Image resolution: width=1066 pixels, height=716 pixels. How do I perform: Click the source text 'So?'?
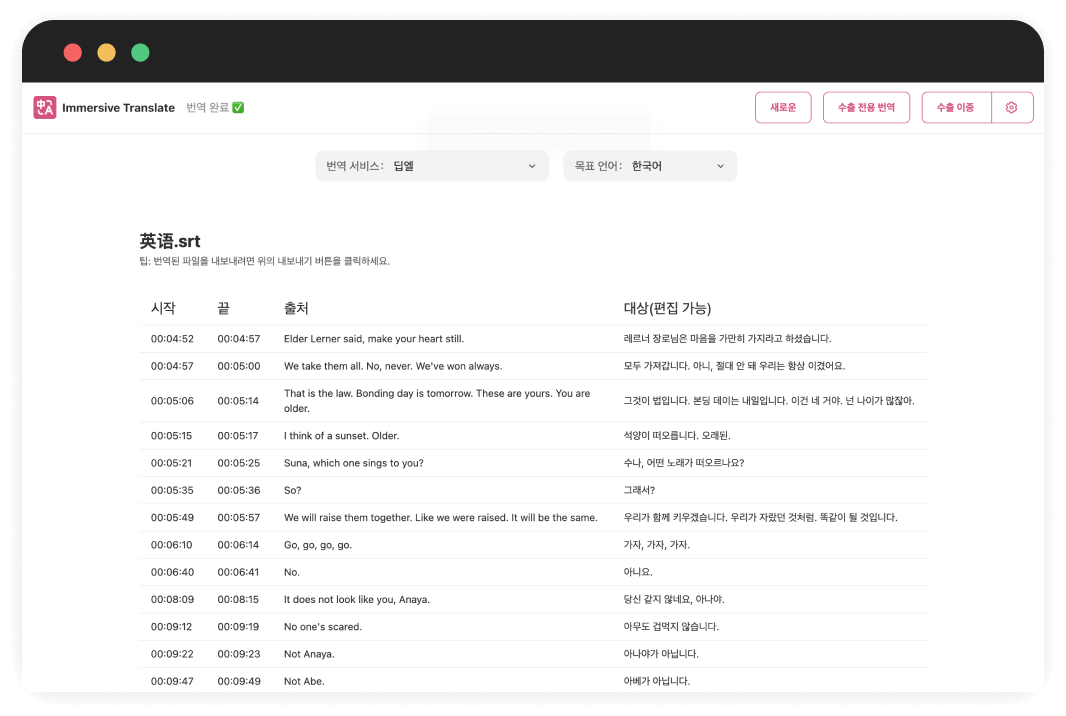[292, 490]
